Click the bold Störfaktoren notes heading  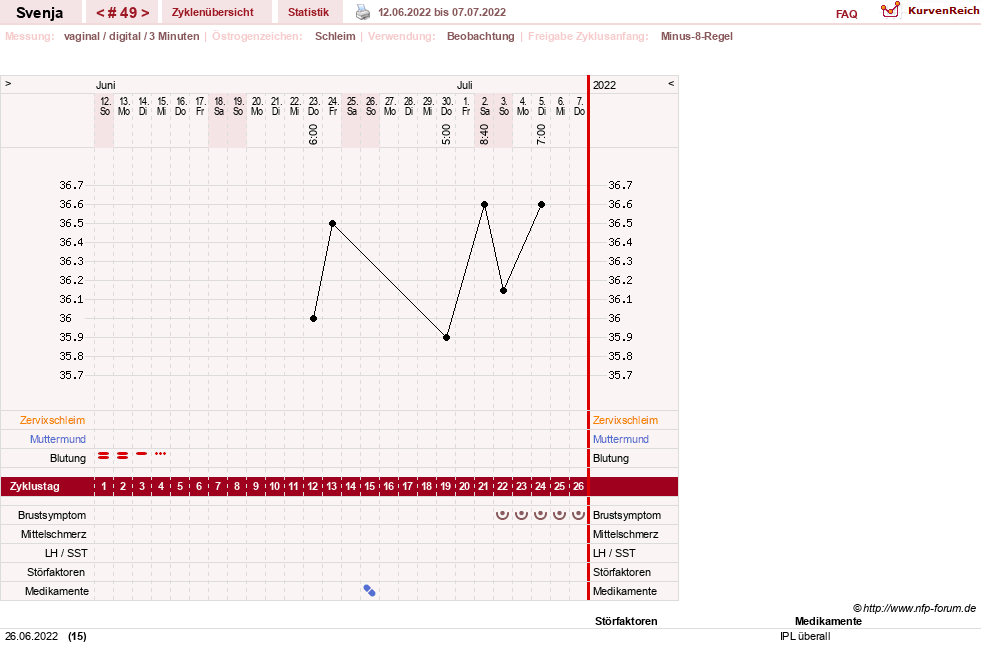(x=626, y=621)
